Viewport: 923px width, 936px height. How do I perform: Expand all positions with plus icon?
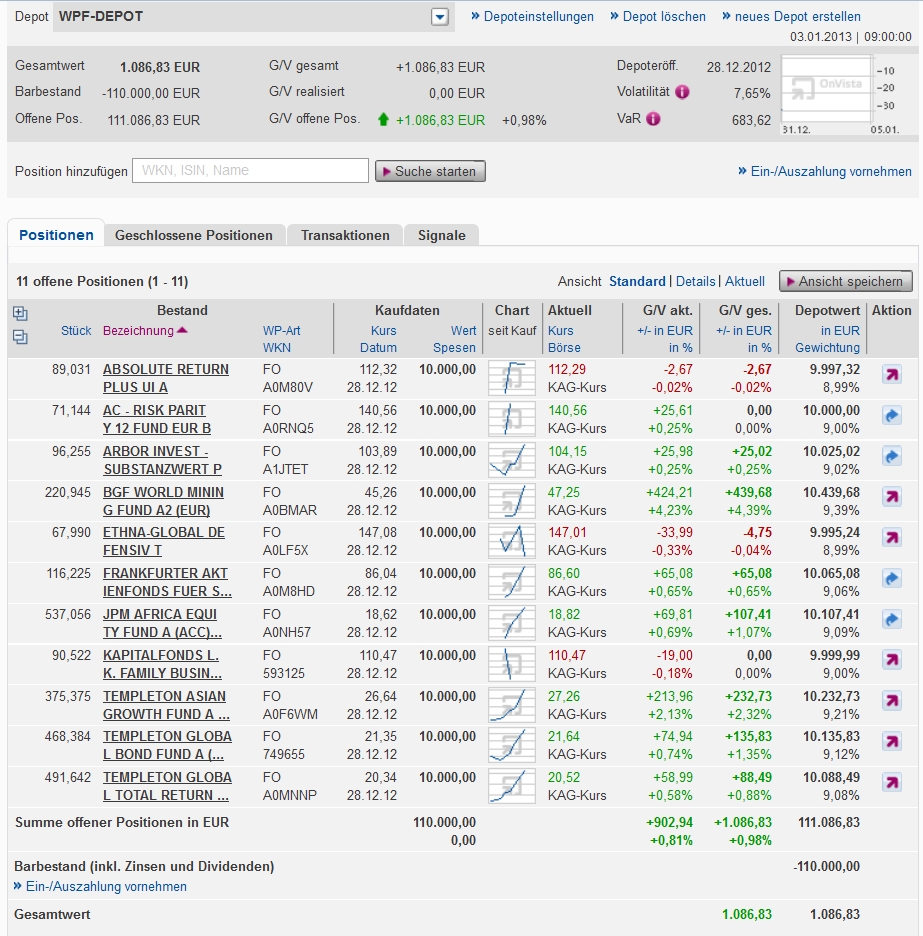point(20,313)
